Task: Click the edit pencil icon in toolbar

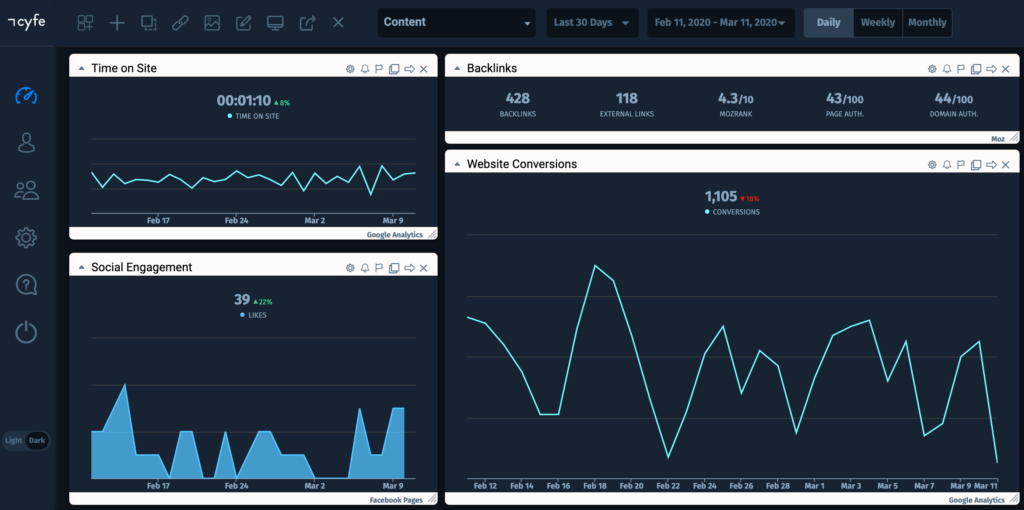Action: pyautogui.click(x=244, y=23)
